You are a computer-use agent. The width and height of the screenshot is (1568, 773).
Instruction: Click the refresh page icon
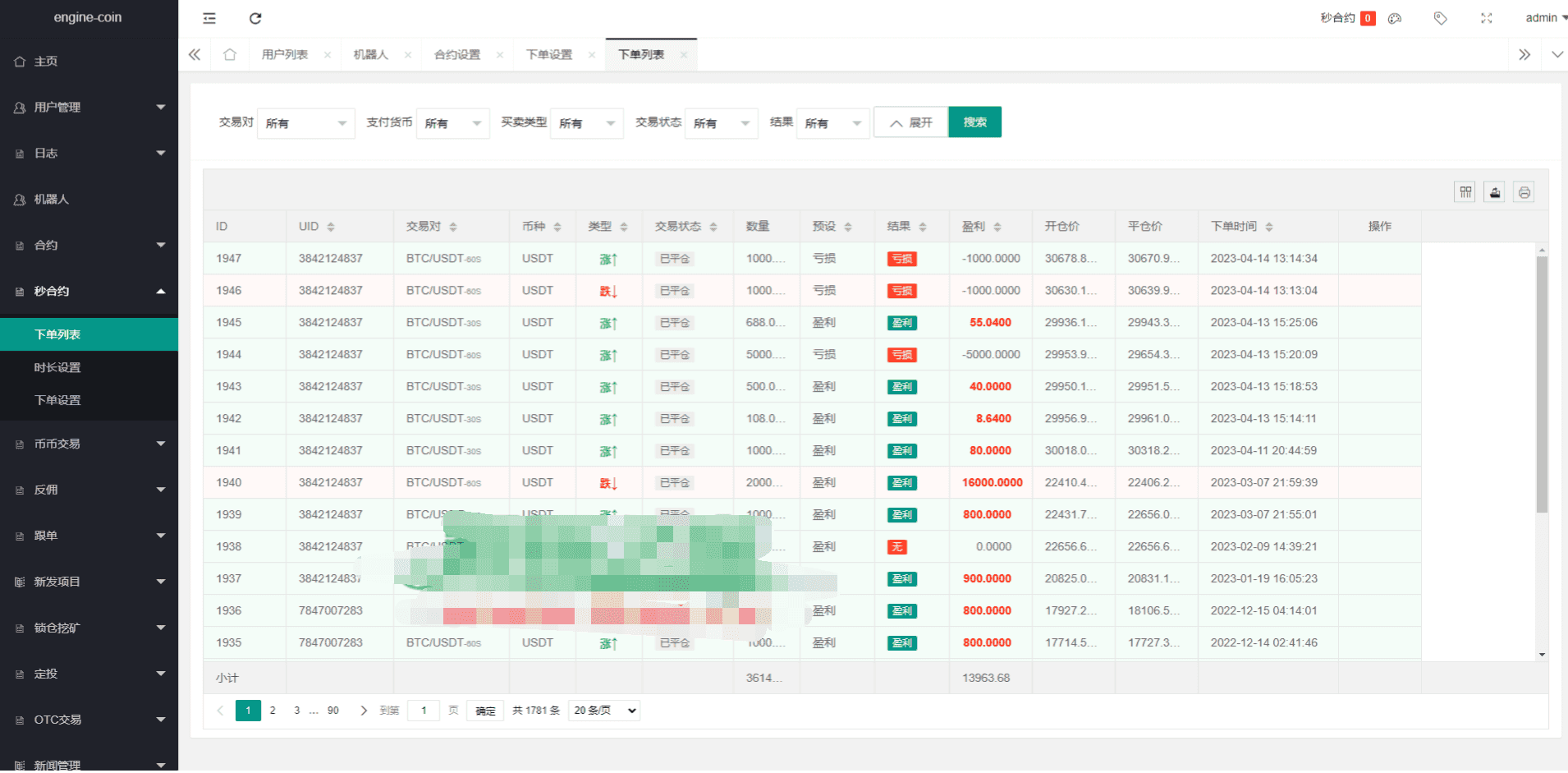pyautogui.click(x=255, y=18)
